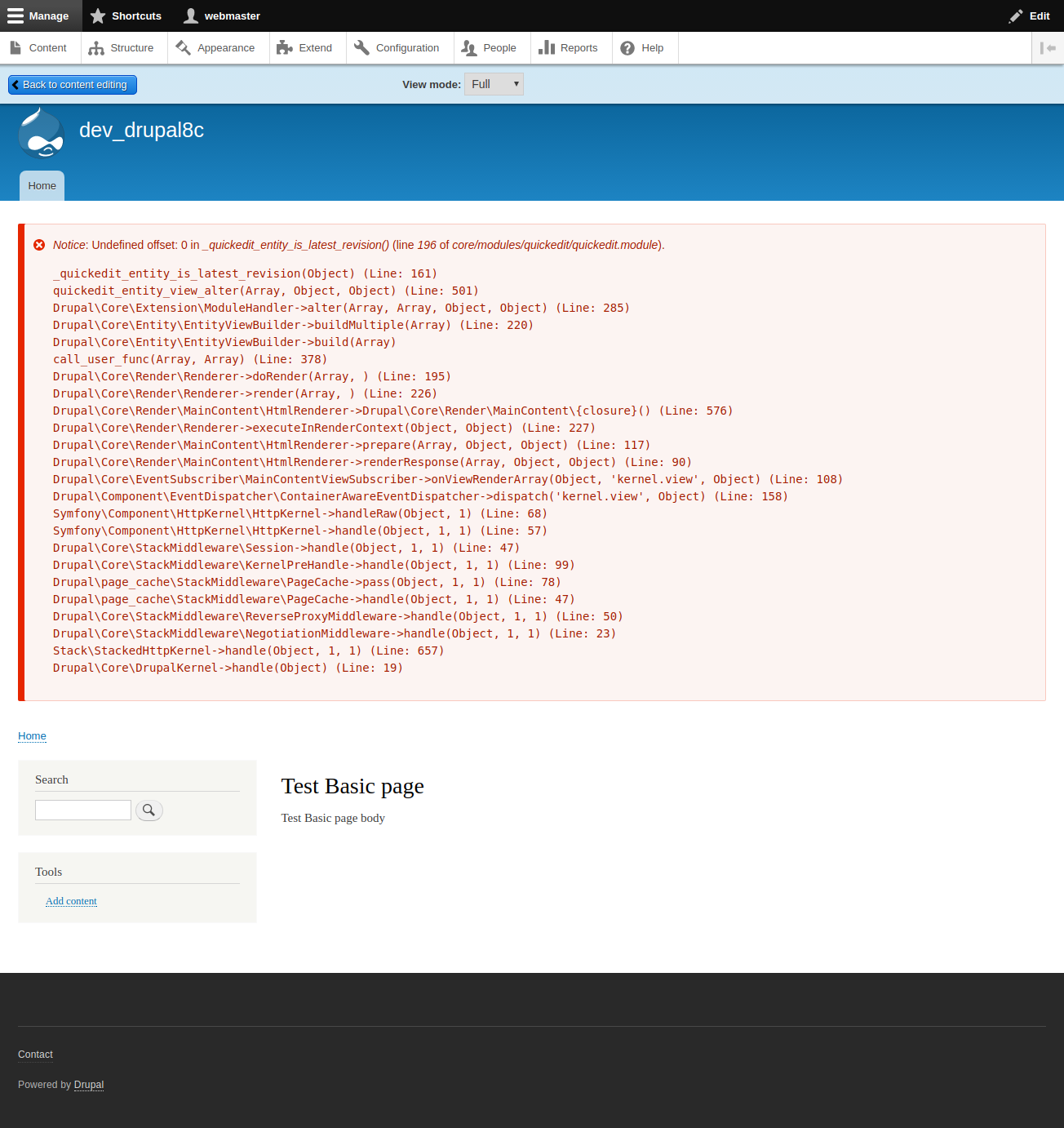Open the Extend modules page
This screenshot has width=1064, height=1128.
[304, 48]
